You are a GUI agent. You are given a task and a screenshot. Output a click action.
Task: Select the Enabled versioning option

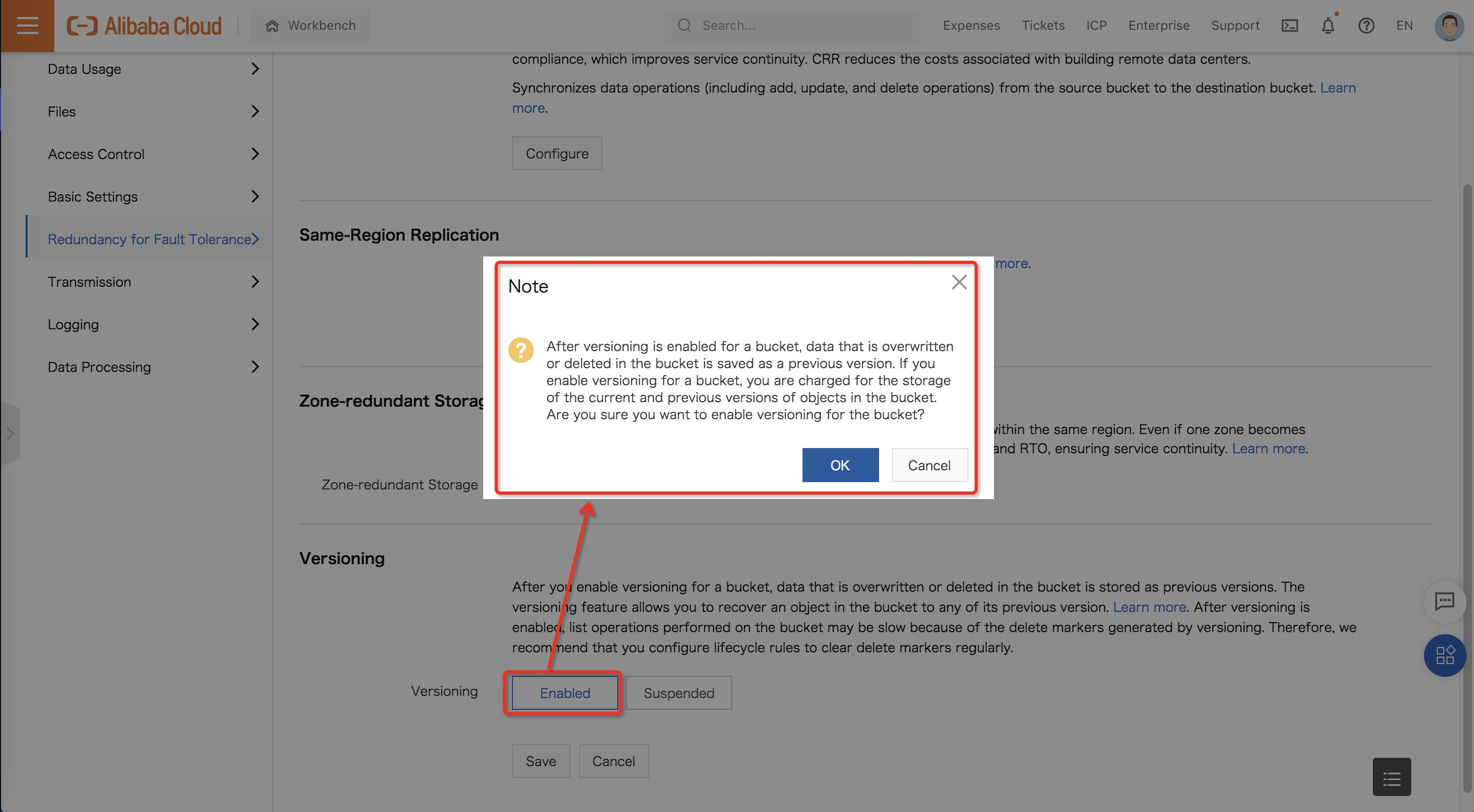565,693
